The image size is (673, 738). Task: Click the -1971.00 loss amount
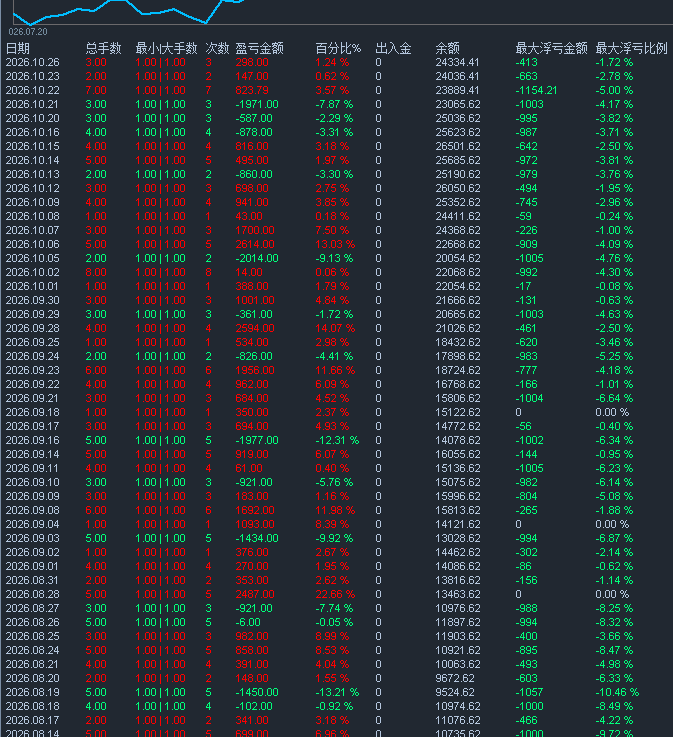click(x=257, y=104)
